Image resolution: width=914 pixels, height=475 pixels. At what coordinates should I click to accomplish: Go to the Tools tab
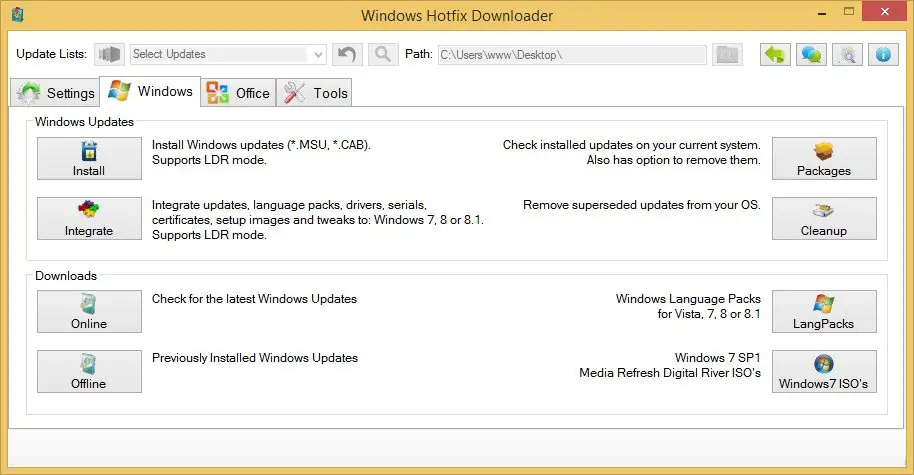(314, 93)
